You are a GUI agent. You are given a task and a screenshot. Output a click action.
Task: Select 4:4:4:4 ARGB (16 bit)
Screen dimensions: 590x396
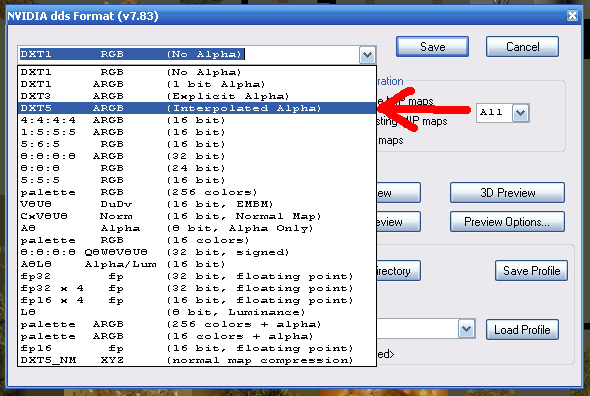click(197, 120)
